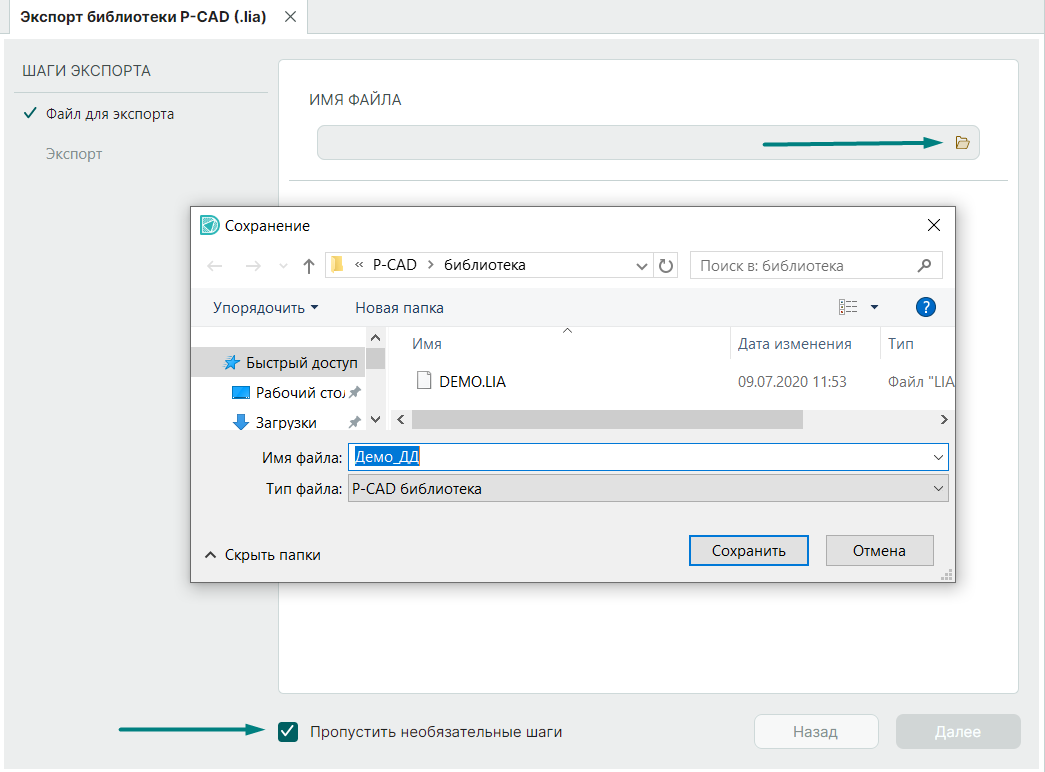Click the 'Сохранить' button
Viewport: 1045px width, 772px height.
click(748, 551)
